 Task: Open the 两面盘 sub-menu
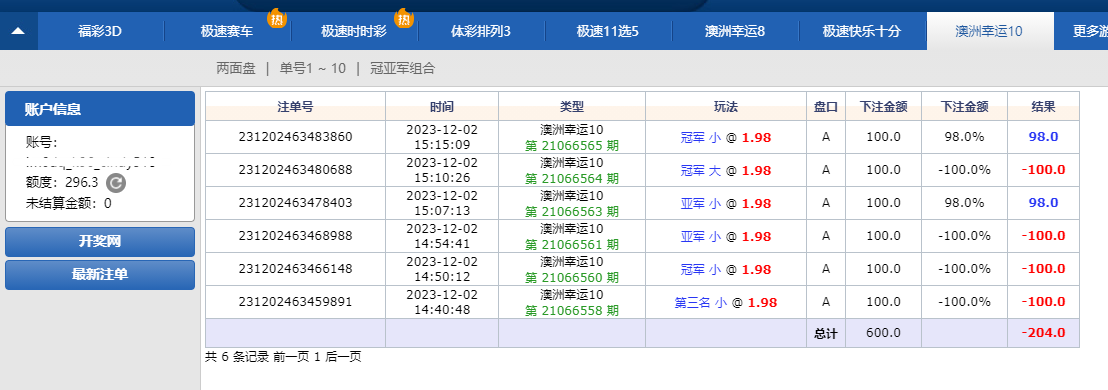pos(236,69)
